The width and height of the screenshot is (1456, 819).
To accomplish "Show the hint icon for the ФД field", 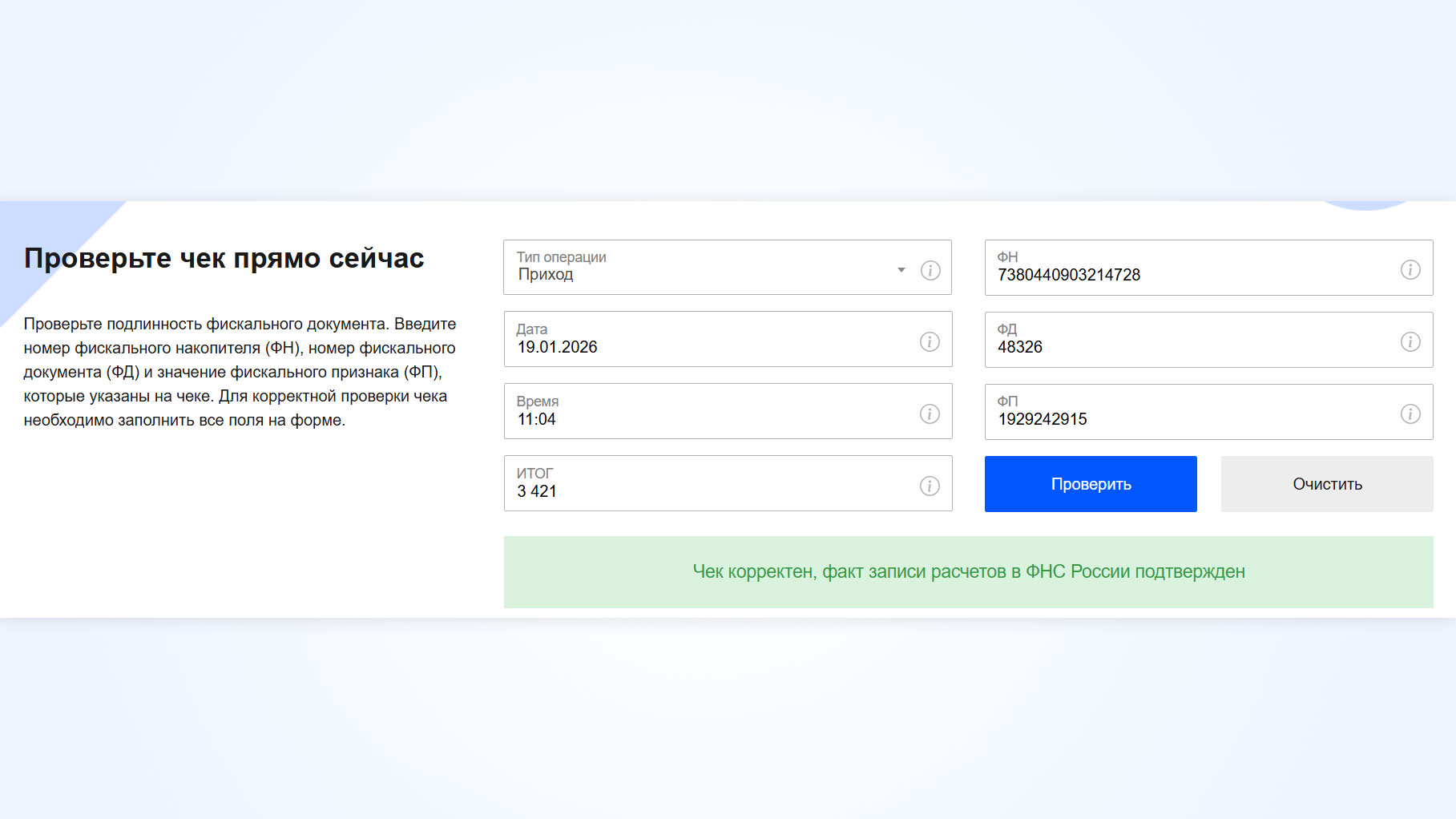I will coord(1410,342).
